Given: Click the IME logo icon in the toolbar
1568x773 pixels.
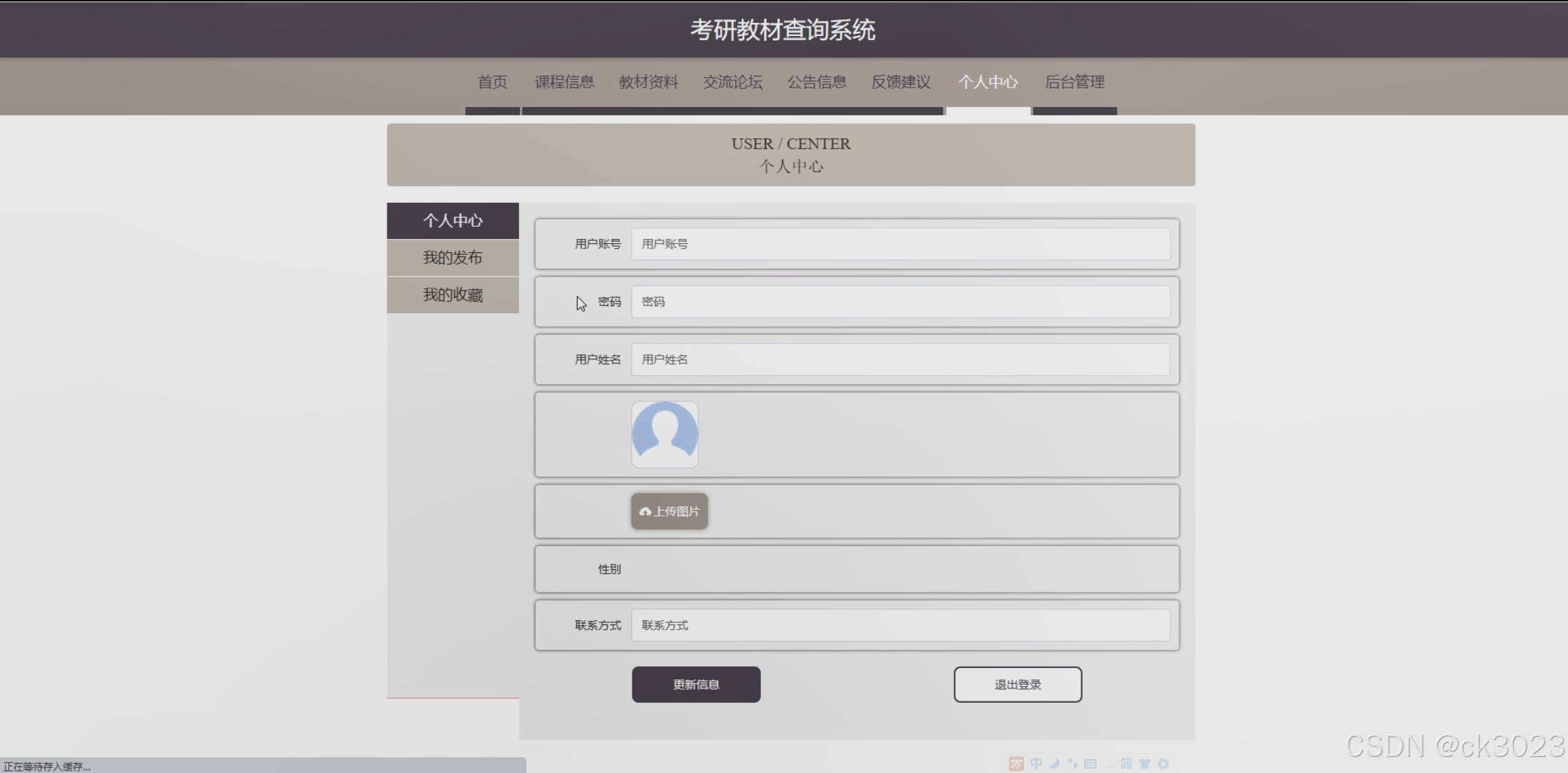Looking at the screenshot, I should click(1016, 764).
